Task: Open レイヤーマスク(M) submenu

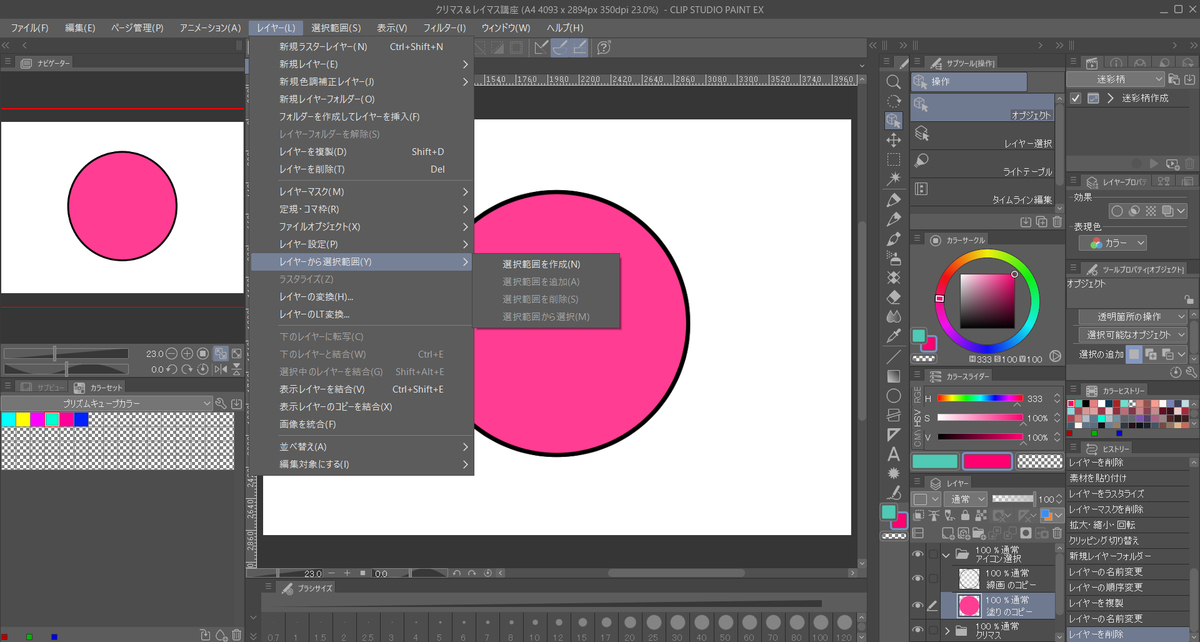Action: (360, 191)
